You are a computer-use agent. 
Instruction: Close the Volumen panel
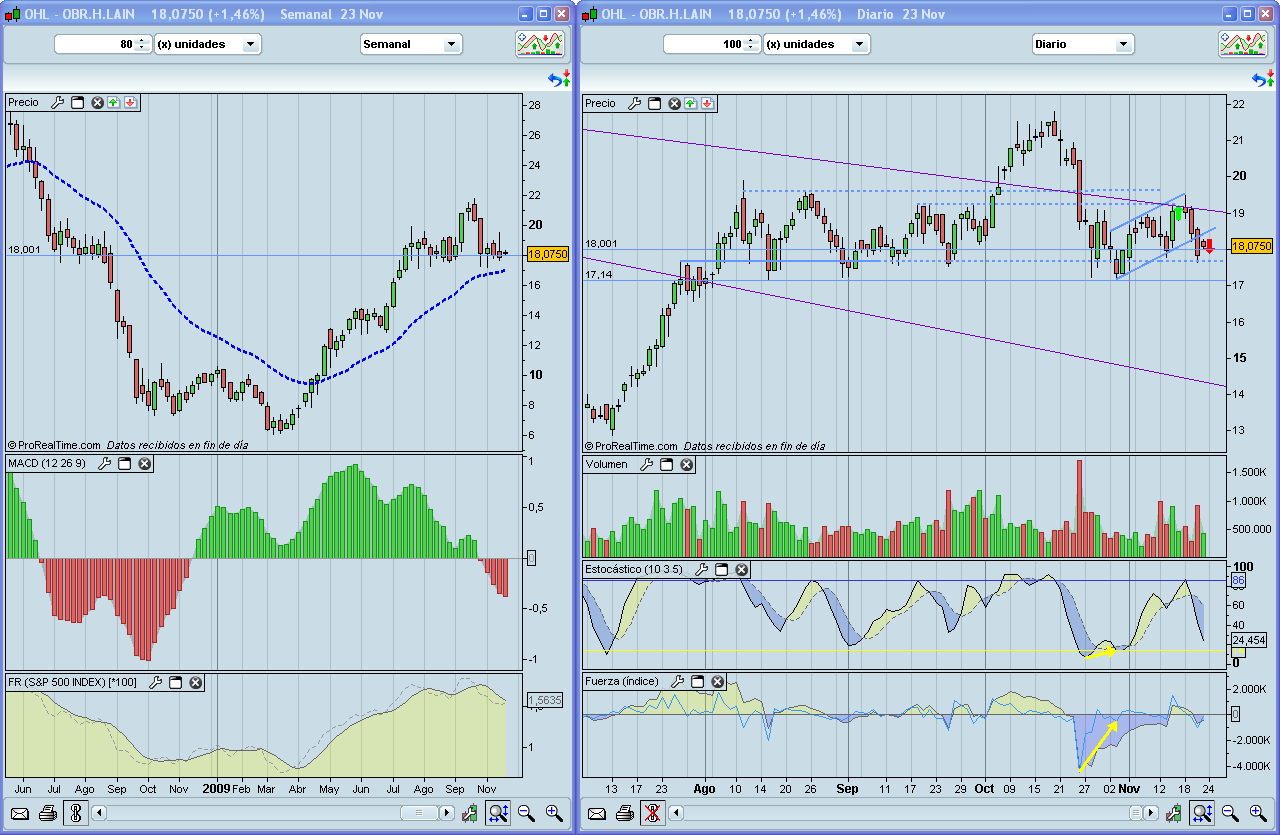686,464
